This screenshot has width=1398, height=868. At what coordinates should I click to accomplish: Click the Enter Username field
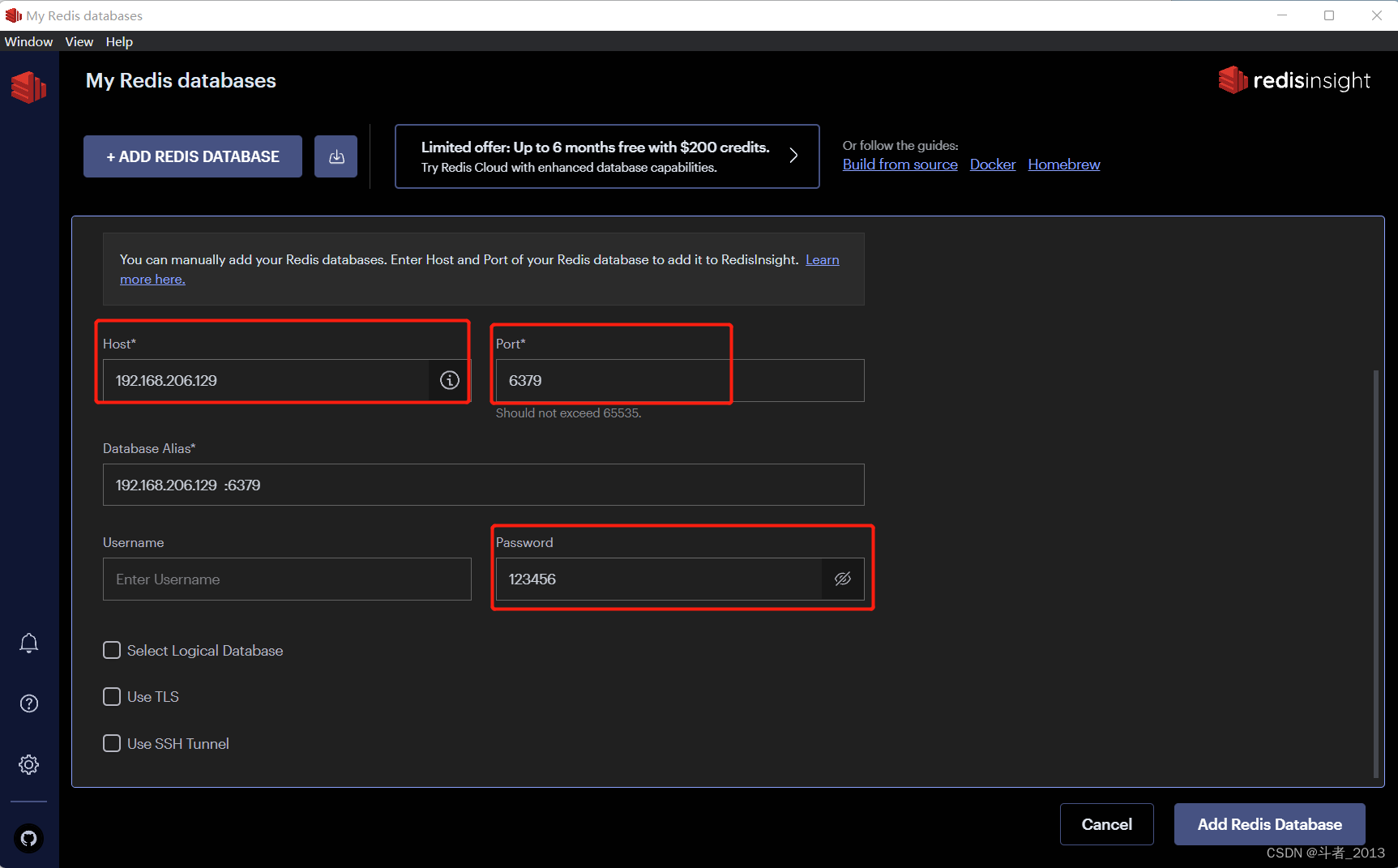click(x=287, y=579)
